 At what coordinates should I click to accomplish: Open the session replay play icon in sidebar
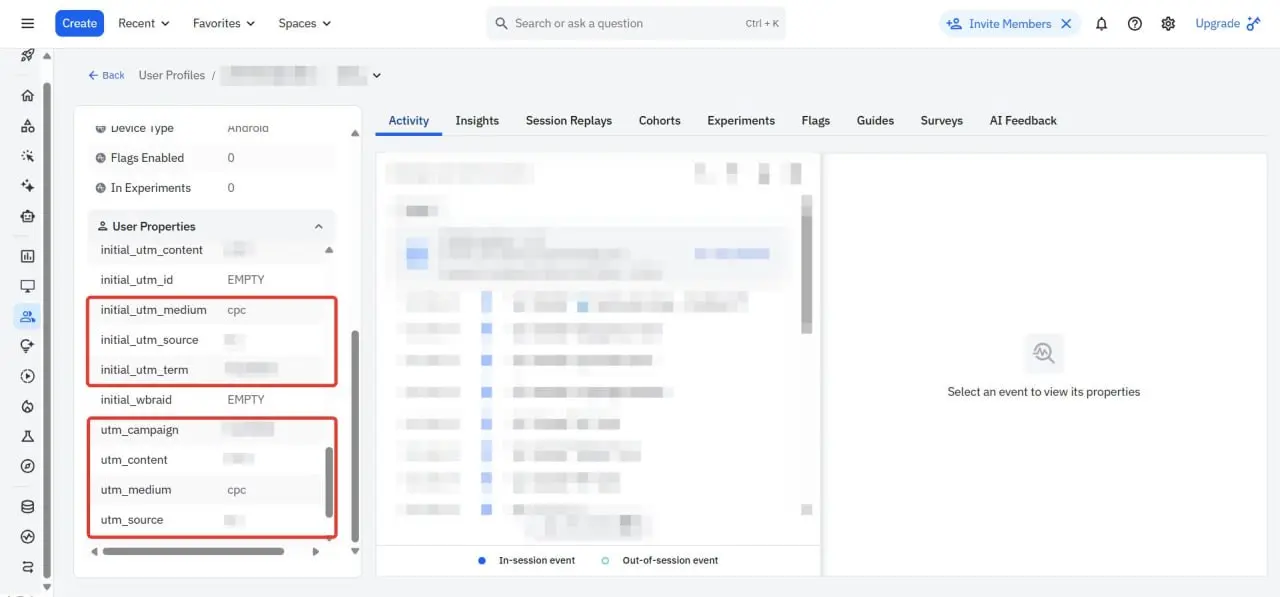27,376
